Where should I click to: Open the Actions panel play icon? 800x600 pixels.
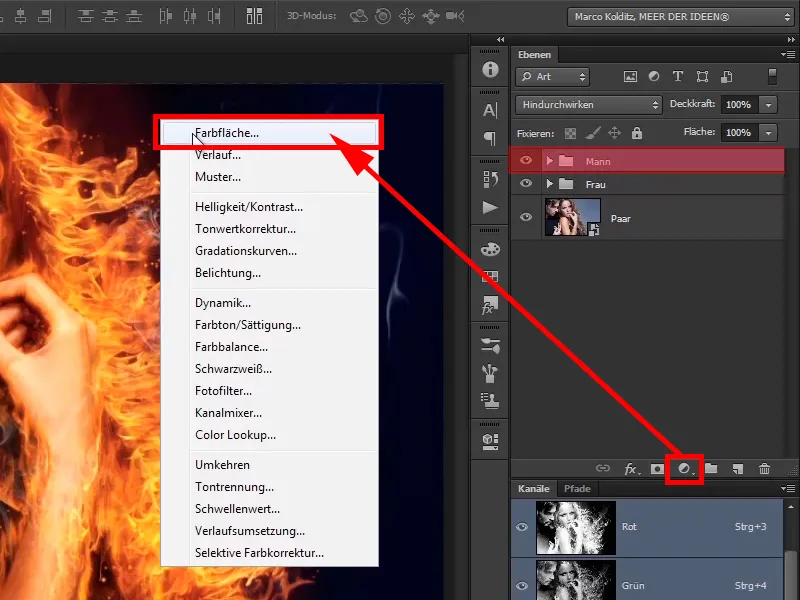(x=490, y=208)
